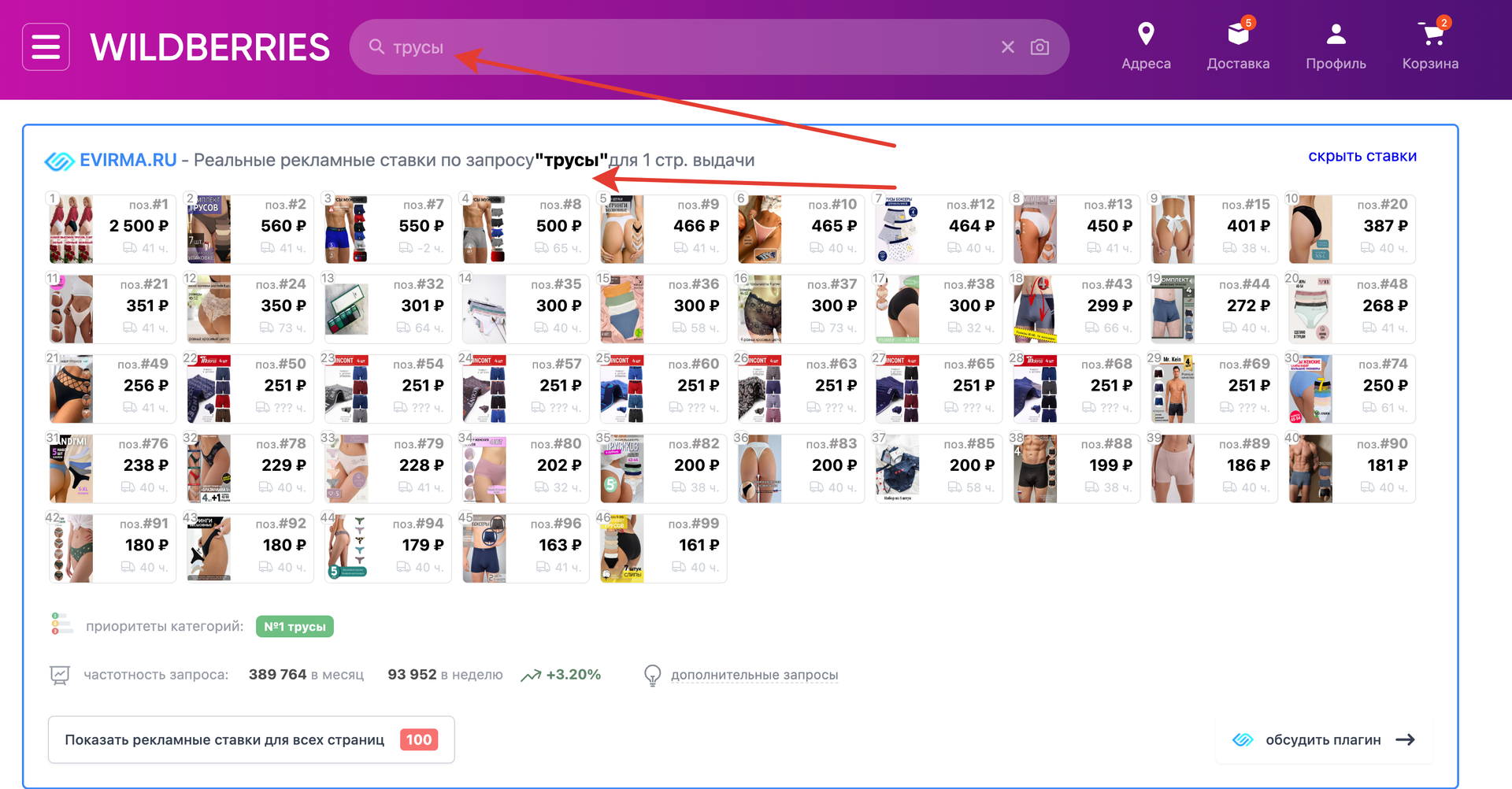
Task: Click the magnifier search icon
Action: (377, 47)
